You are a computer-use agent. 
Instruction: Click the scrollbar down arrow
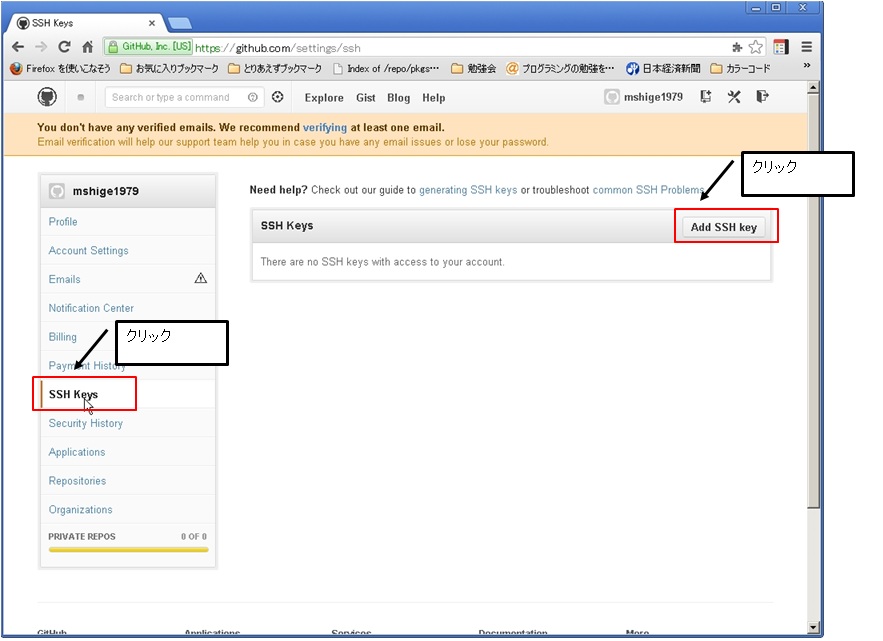coord(813,627)
